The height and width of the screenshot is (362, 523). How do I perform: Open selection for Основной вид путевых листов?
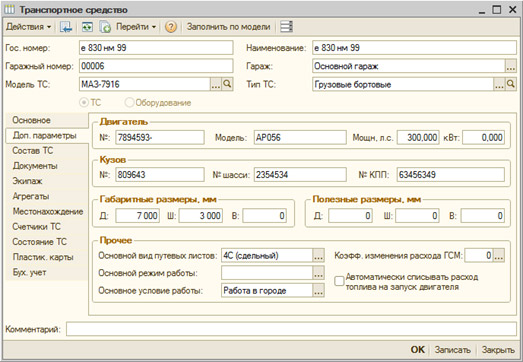319,256
